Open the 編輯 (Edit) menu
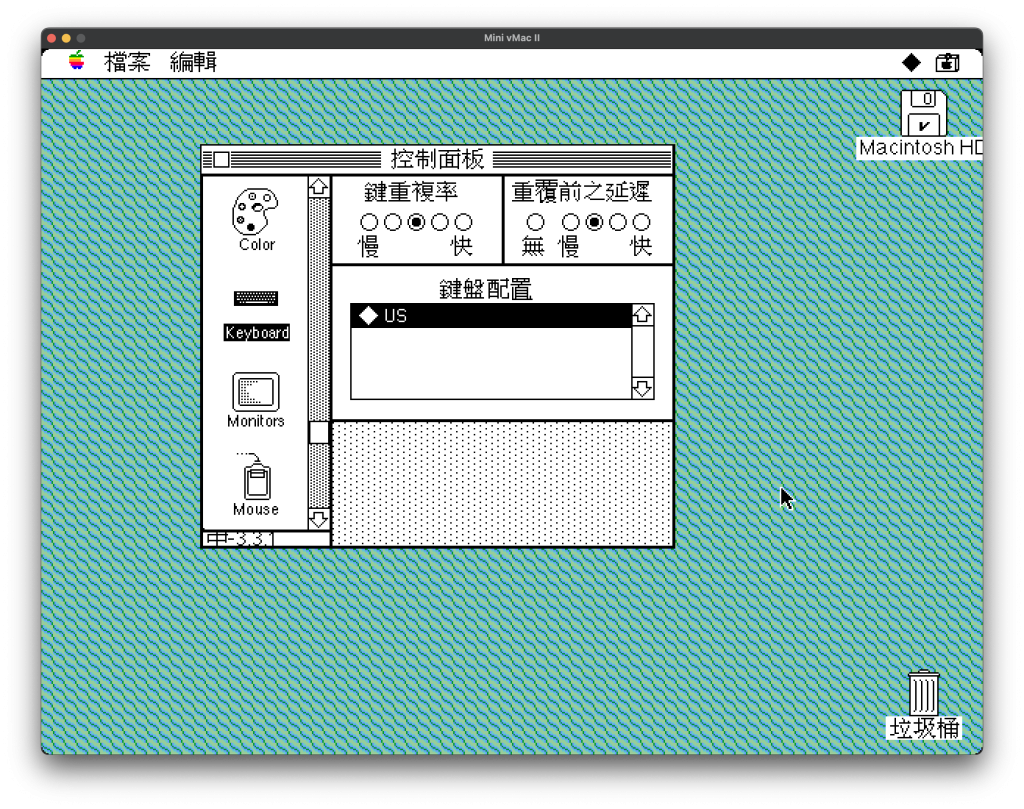This screenshot has height=809, width=1024. tap(193, 63)
